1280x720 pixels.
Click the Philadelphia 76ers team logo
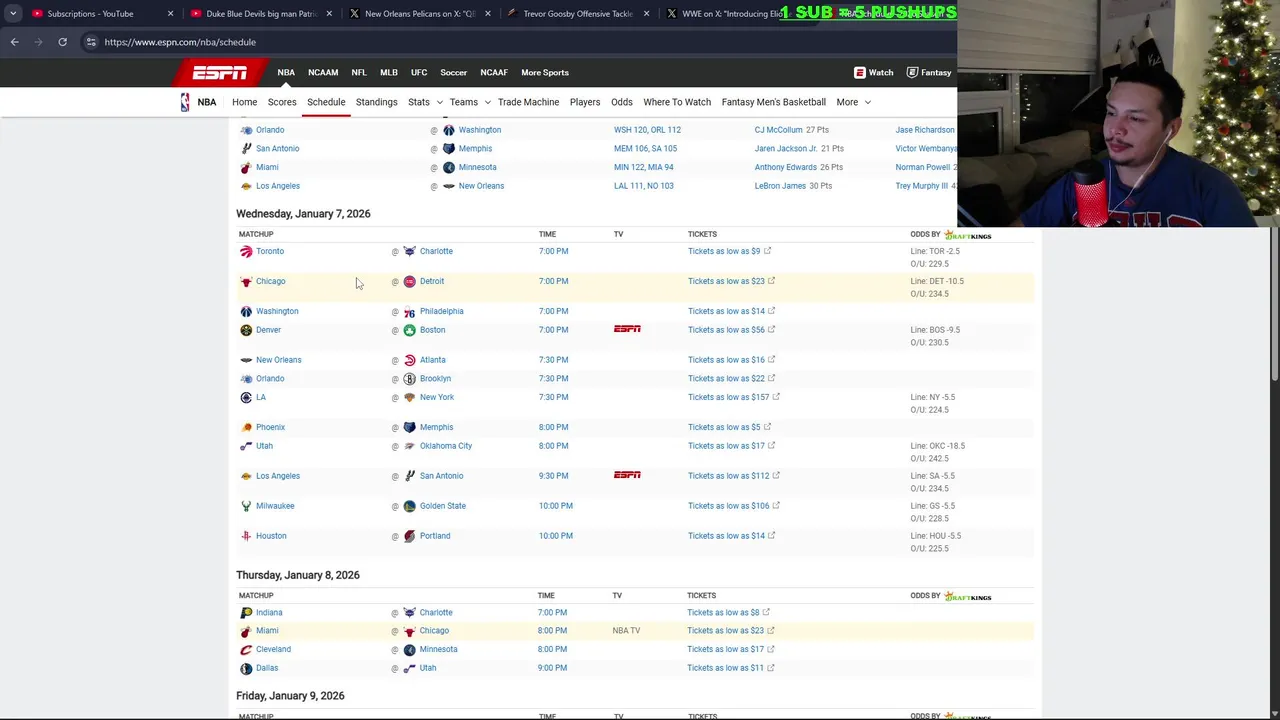click(409, 311)
